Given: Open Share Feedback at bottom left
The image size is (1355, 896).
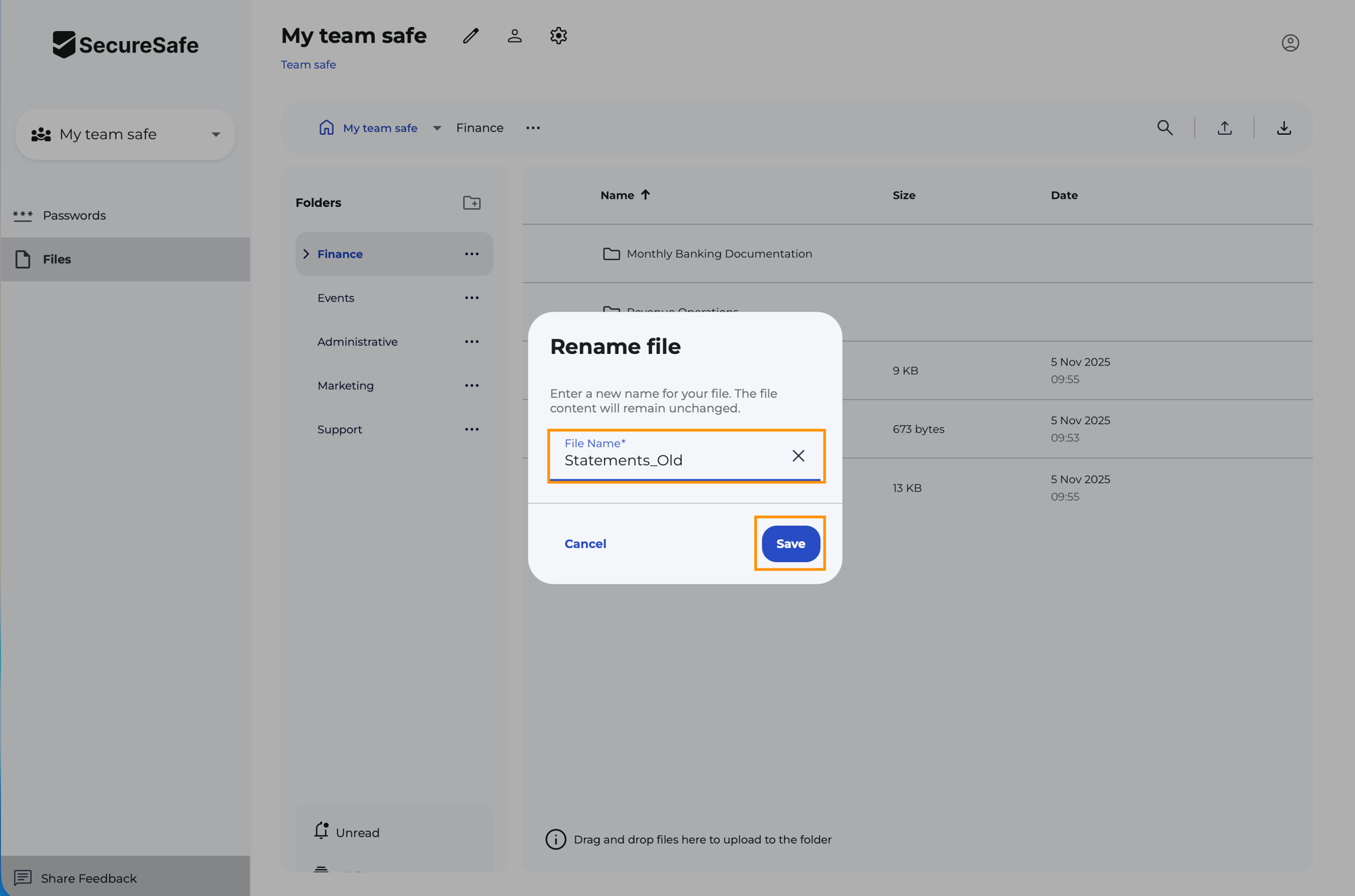Looking at the screenshot, I should coord(88,878).
